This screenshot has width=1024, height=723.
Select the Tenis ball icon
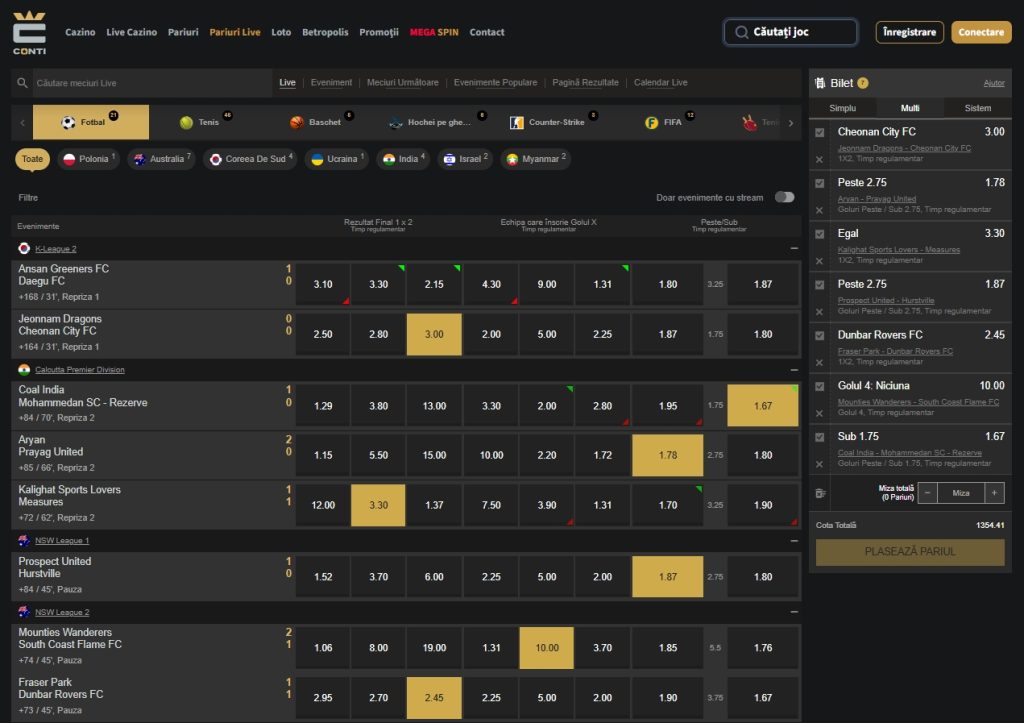(x=186, y=122)
